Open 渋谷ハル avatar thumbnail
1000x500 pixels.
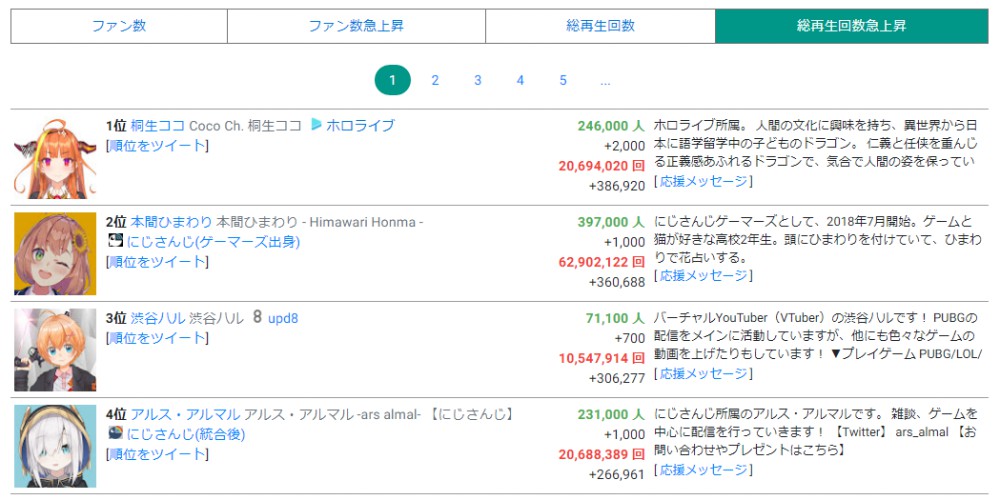click(55, 350)
